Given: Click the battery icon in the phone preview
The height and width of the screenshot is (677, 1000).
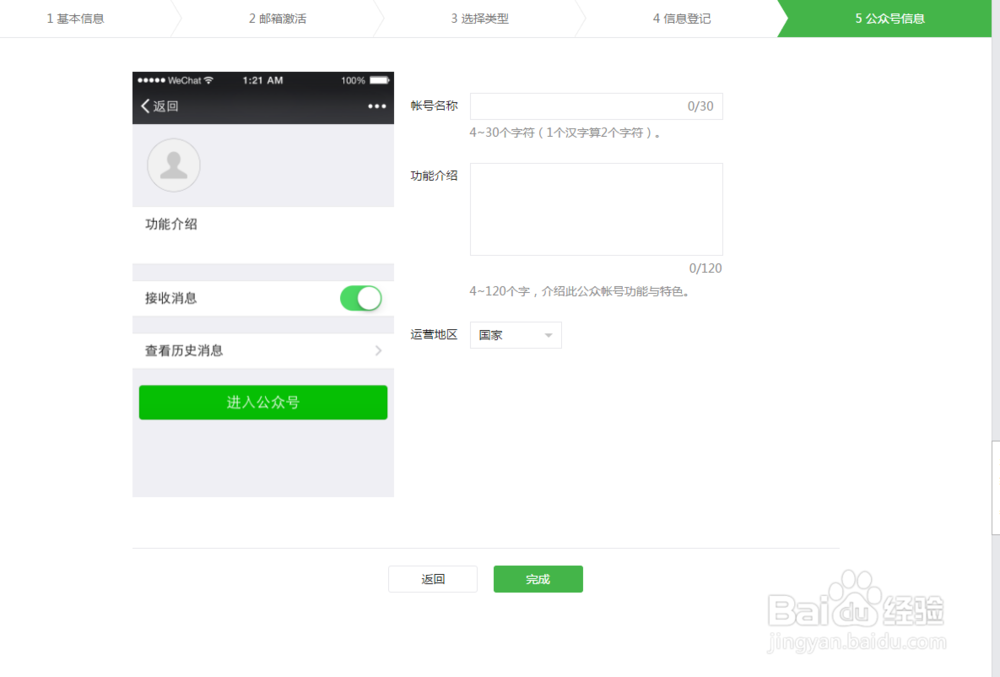Looking at the screenshot, I should (378, 80).
